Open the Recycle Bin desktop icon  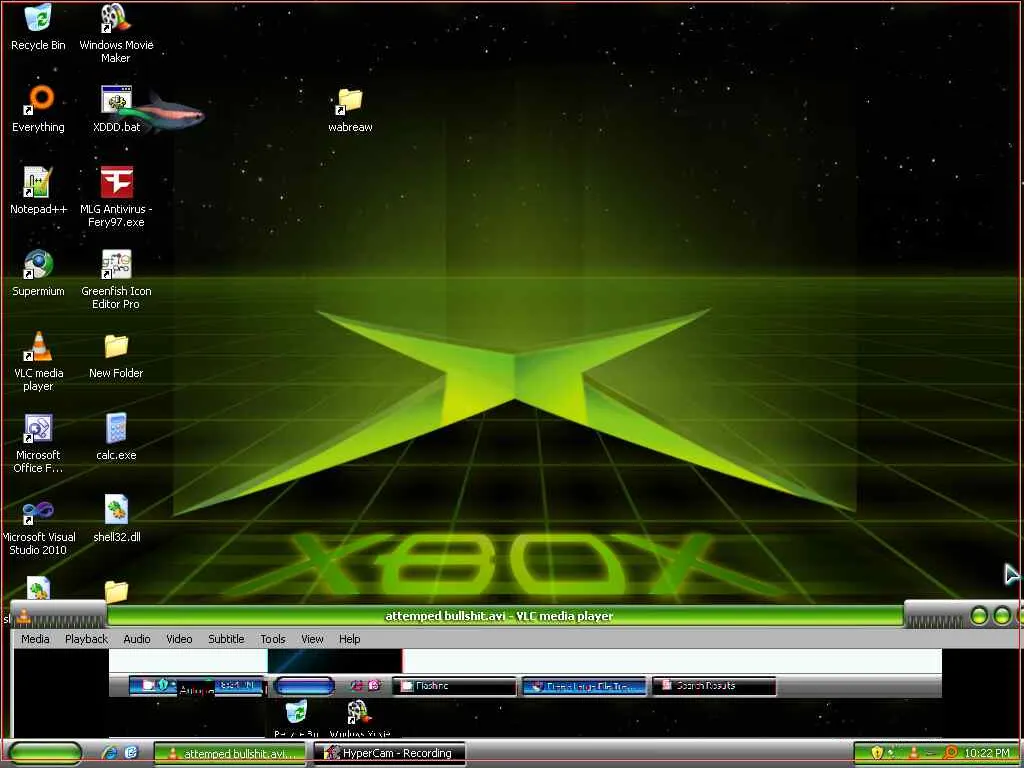point(38,27)
